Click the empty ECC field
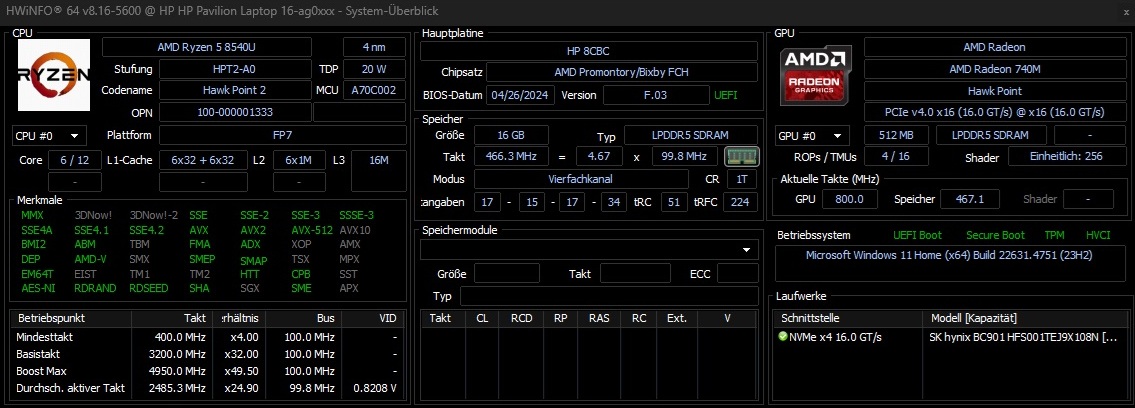Screen dimensions: 1135x408 click(x=738, y=273)
